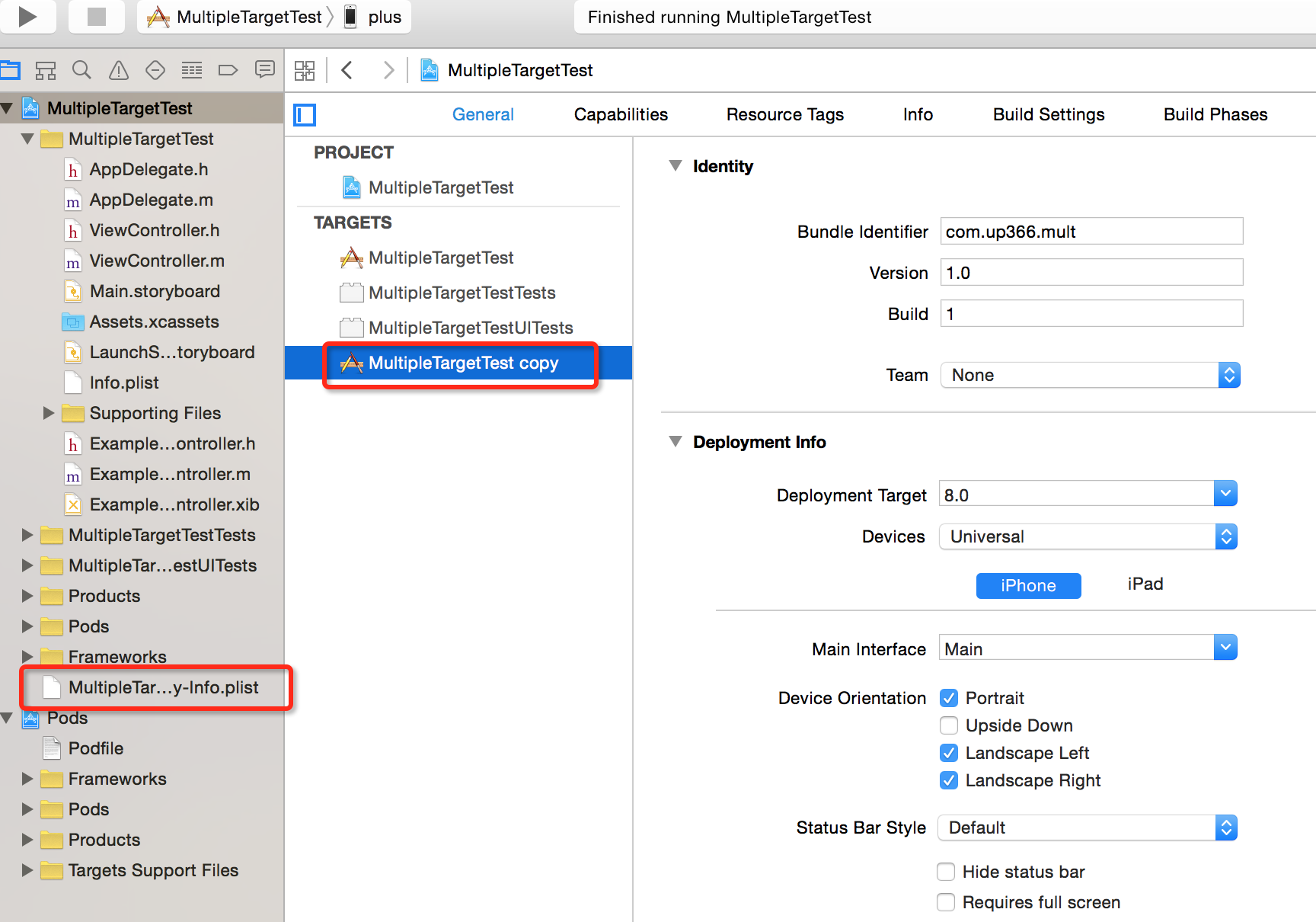Enable the Upside Down orientation checkbox
Viewport: 1316px width, 922px height.
click(x=949, y=725)
